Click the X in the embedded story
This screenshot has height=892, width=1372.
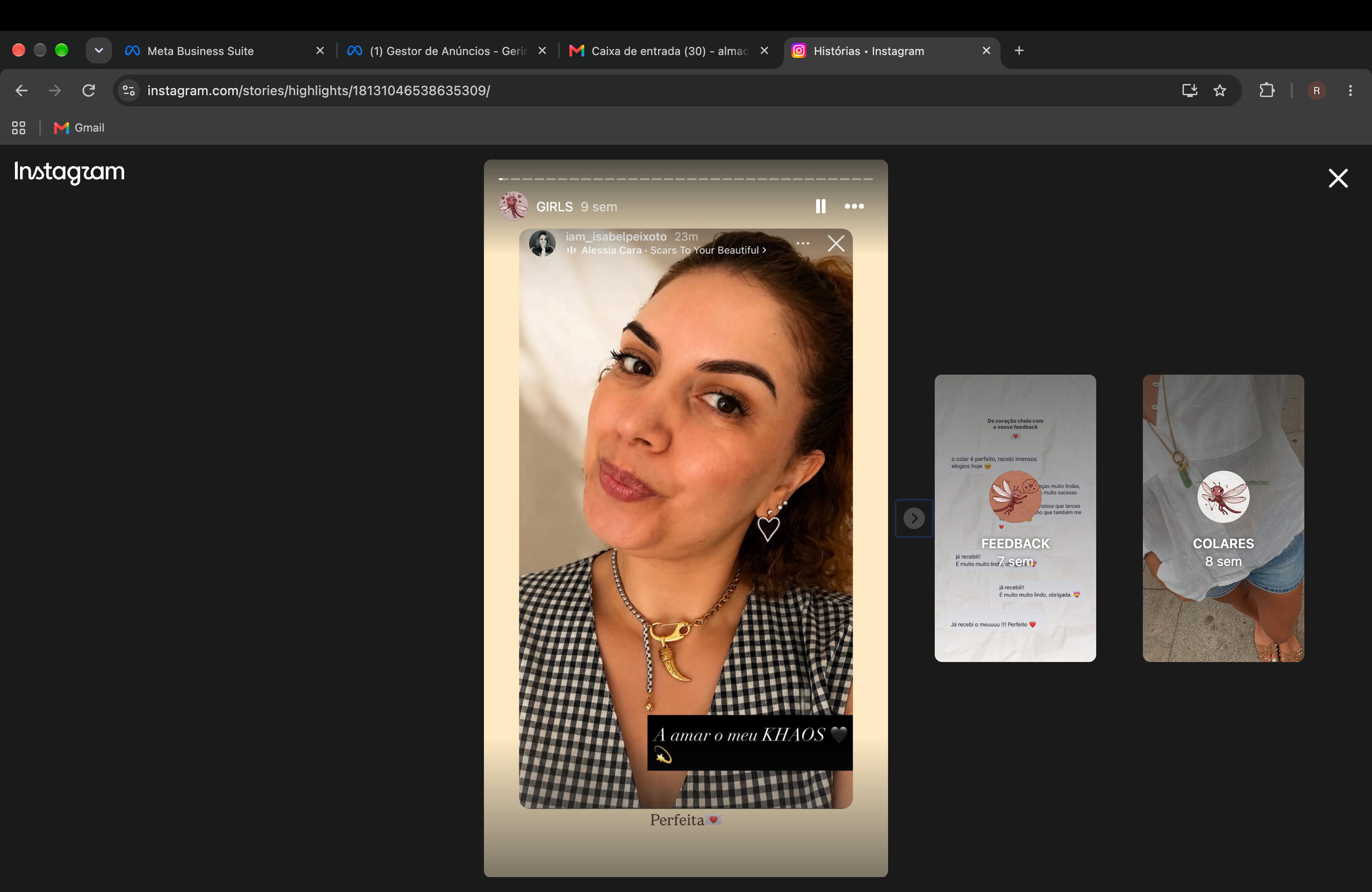836,244
